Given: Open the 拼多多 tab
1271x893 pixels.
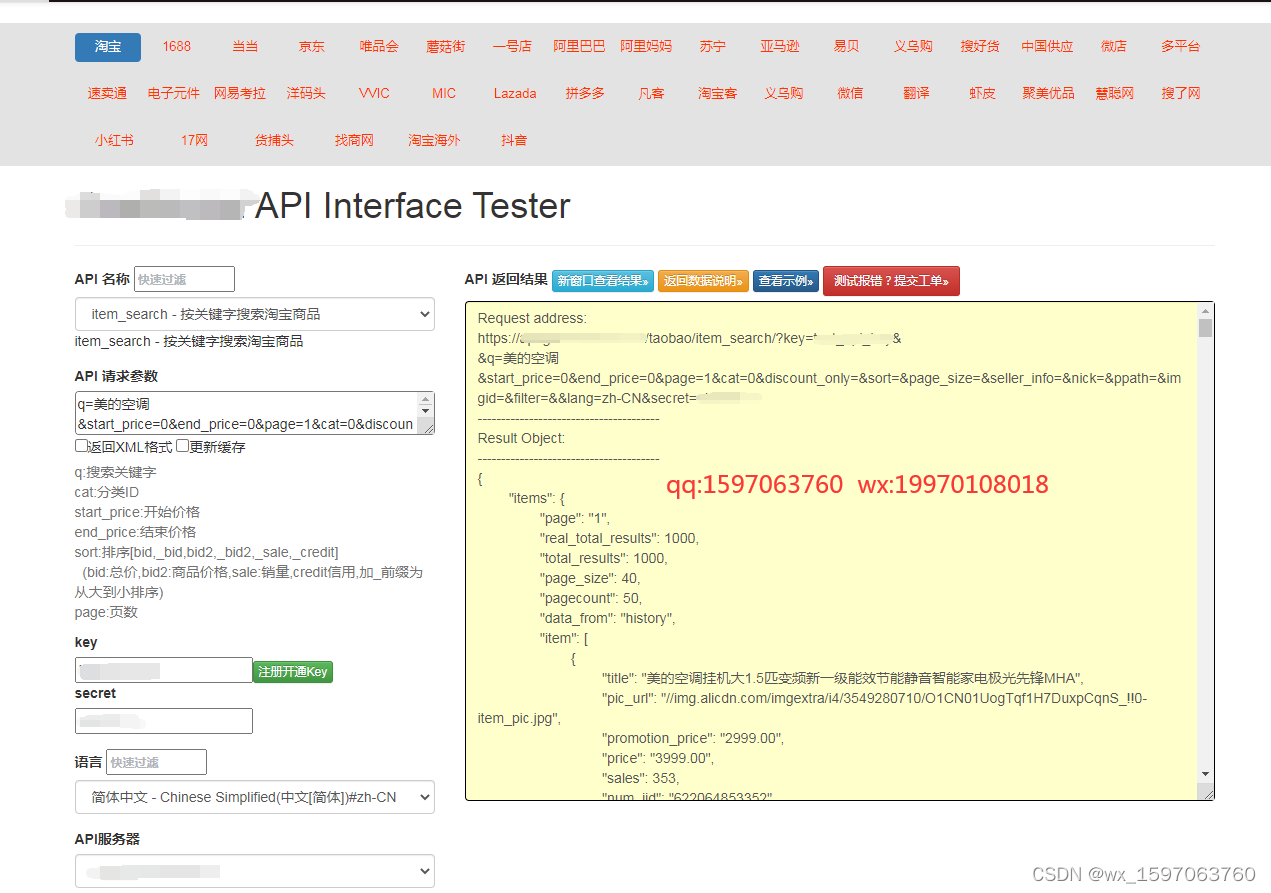Looking at the screenshot, I should tap(585, 94).
